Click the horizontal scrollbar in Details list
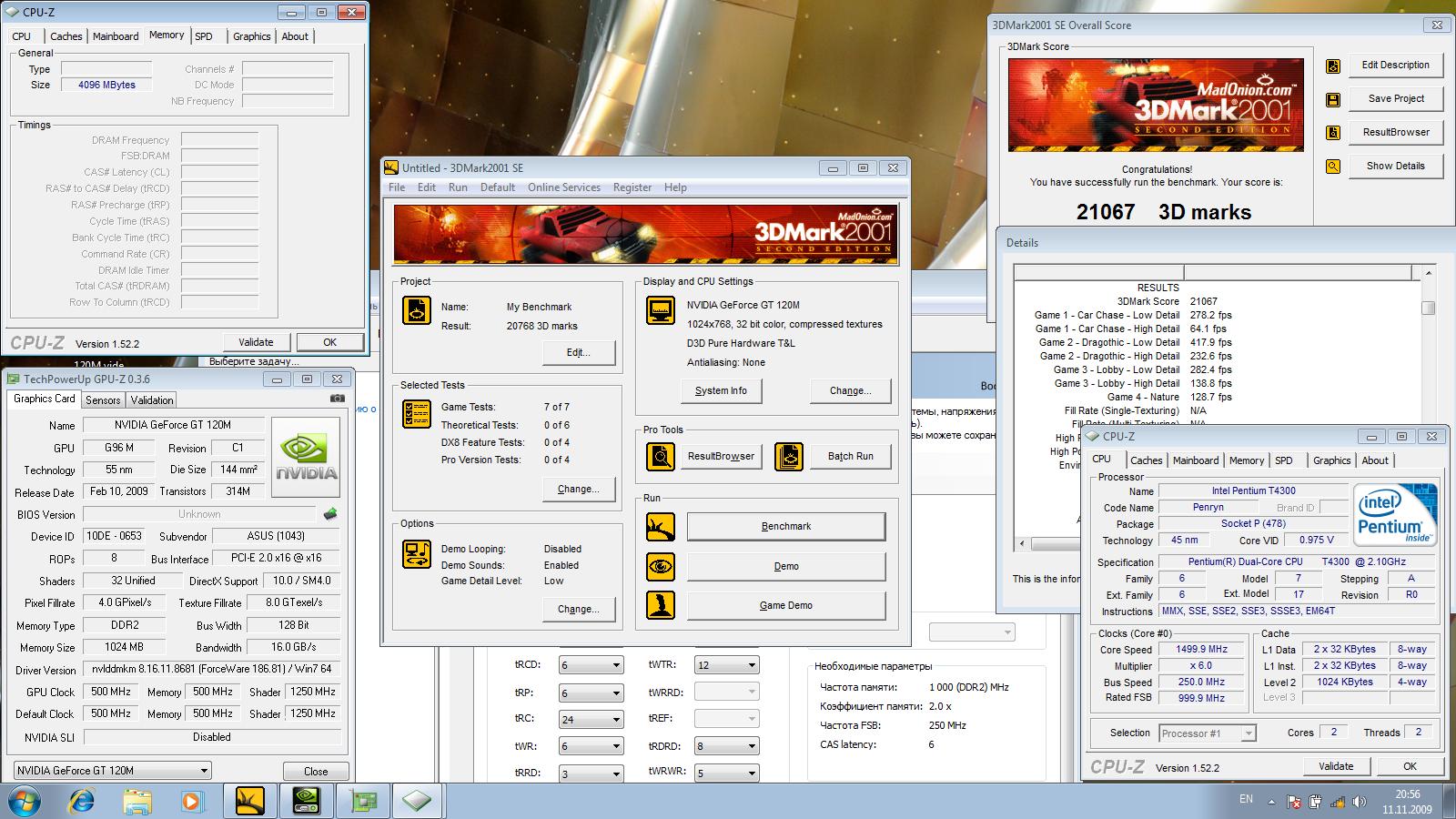1456x819 pixels. click(1218, 543)
